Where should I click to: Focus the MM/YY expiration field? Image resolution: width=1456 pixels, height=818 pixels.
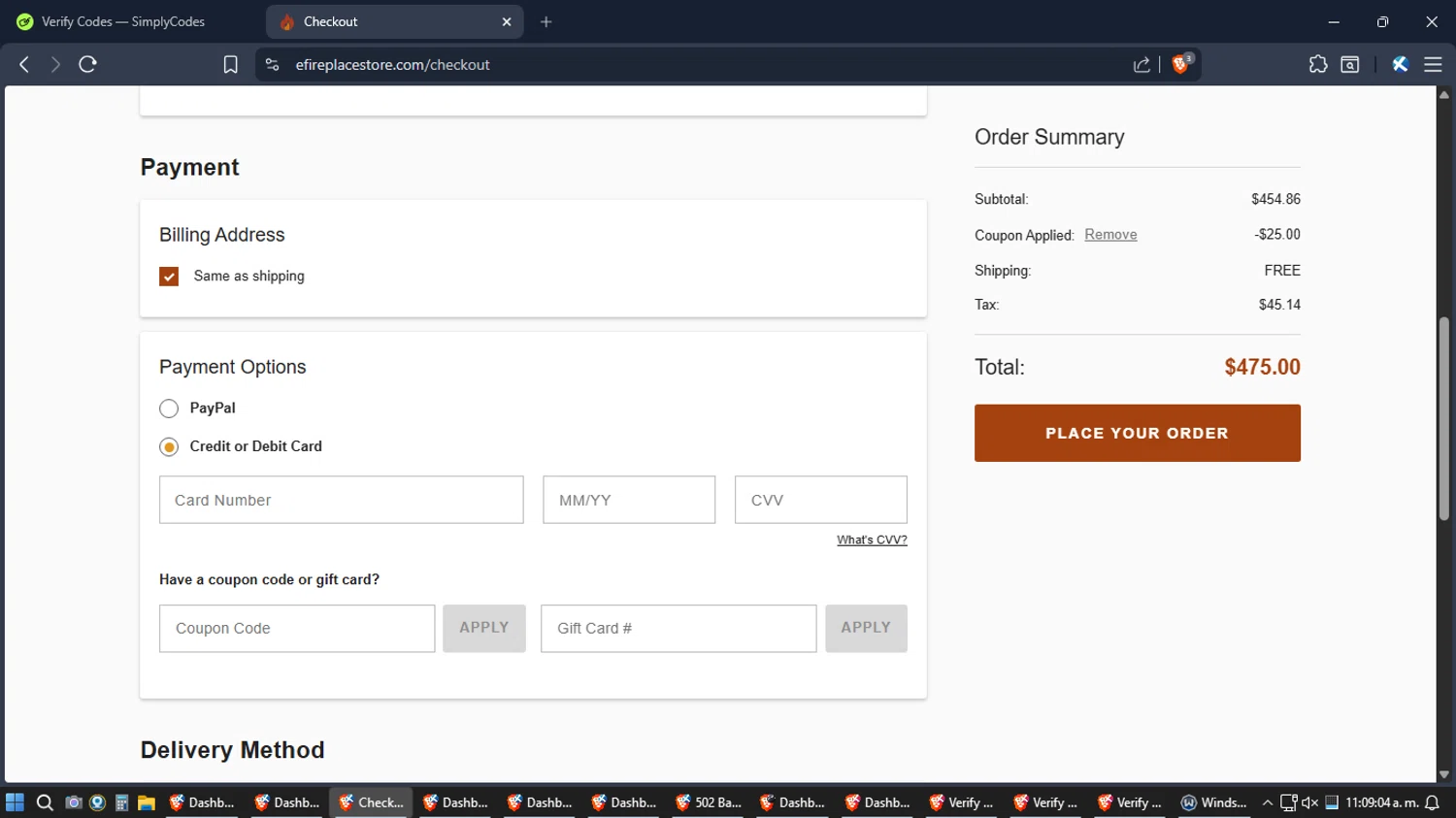pyautogui.click(x=629, y=500)
